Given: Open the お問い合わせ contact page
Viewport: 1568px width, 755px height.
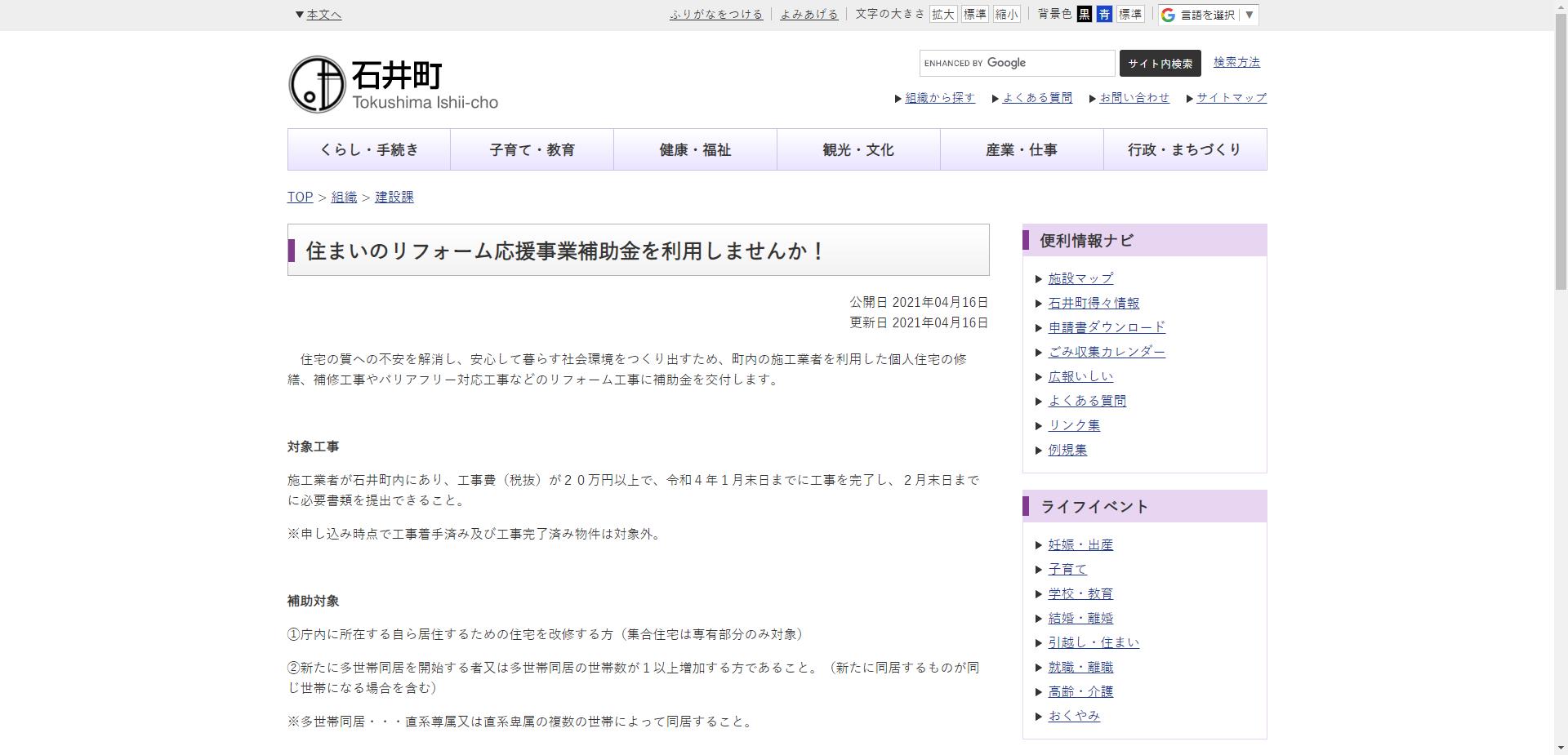Looking at the screenshot, I should (x=1134, y=97).
